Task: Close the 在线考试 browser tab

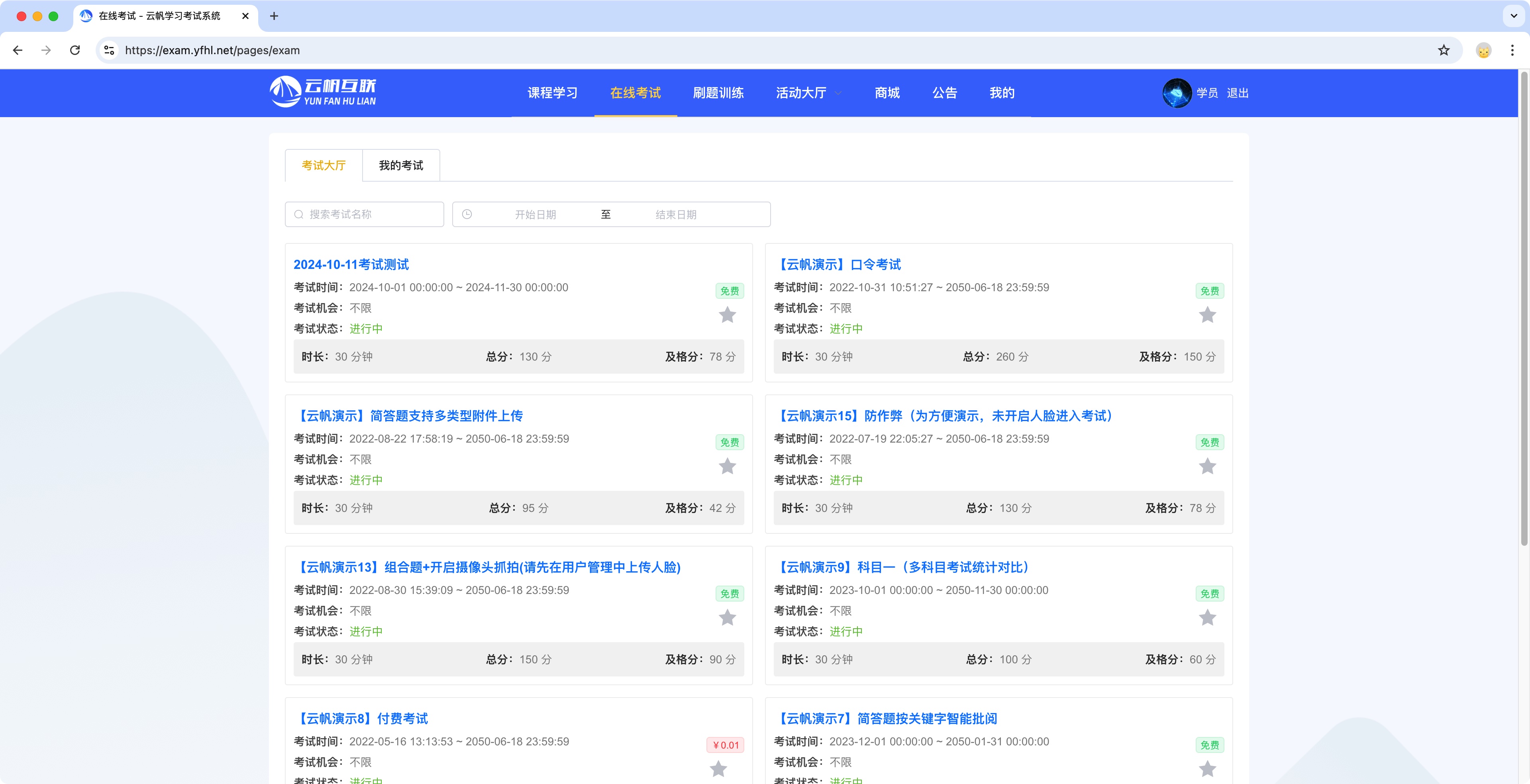Action: point(245,16)
